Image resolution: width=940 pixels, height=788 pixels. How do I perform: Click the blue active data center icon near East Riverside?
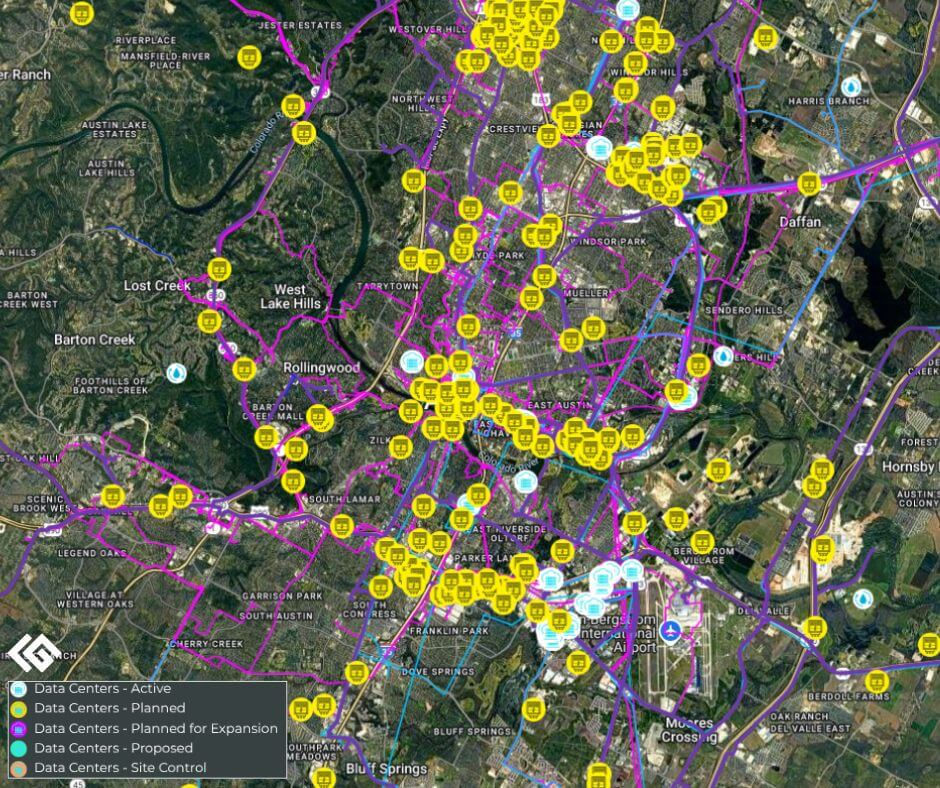click(525, 481)
